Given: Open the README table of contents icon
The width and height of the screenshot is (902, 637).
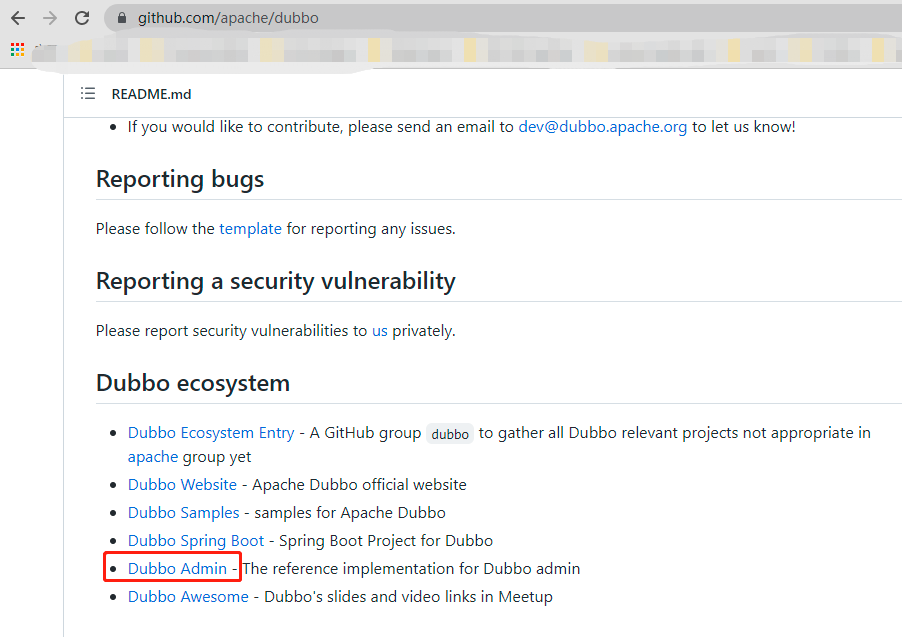Looking at the screenshot, I should (88, 93).
